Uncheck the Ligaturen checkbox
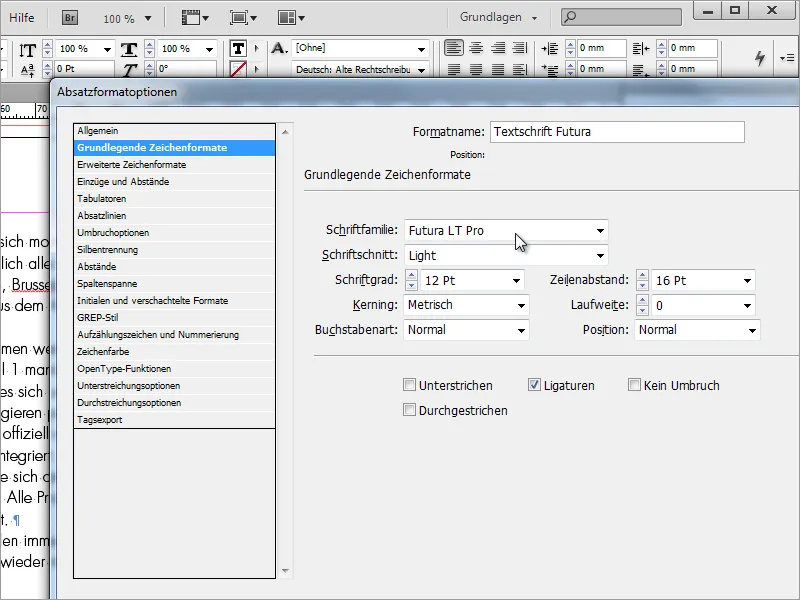The width and height of the screenshot is (800, 600). coord(534,385)
